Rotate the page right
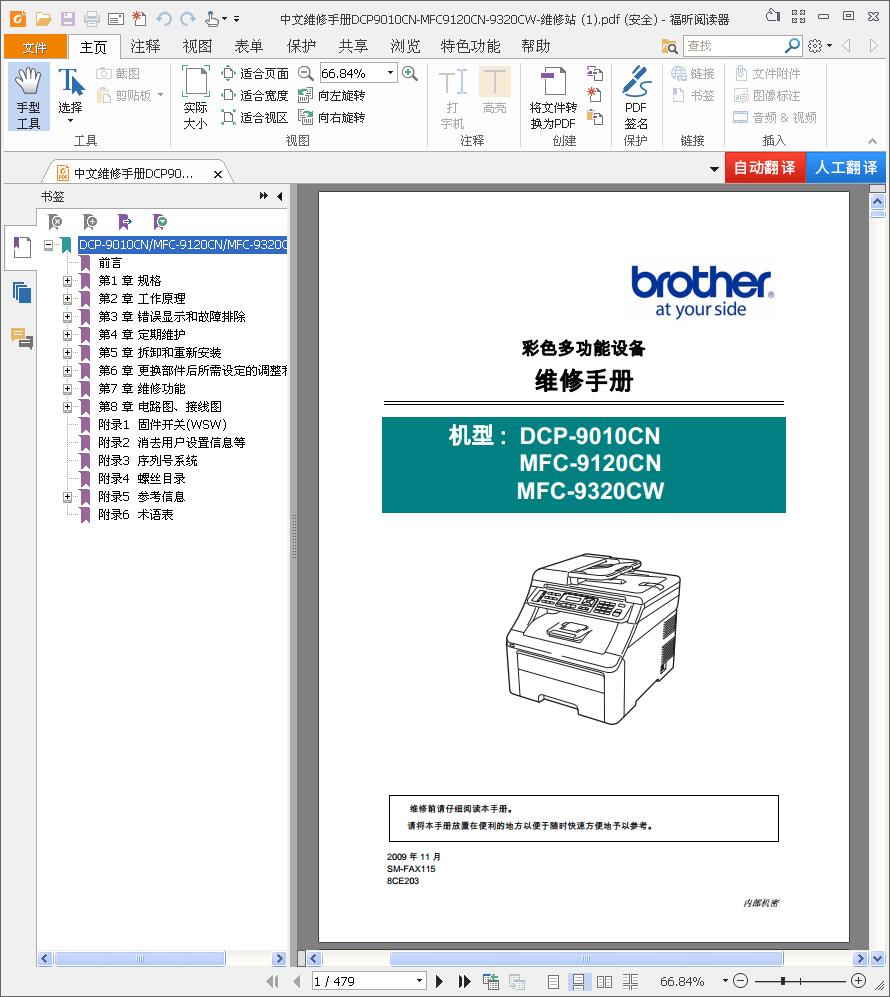This screenshot has height=997, width=890. pyautogui.click(x=332, y=118)
